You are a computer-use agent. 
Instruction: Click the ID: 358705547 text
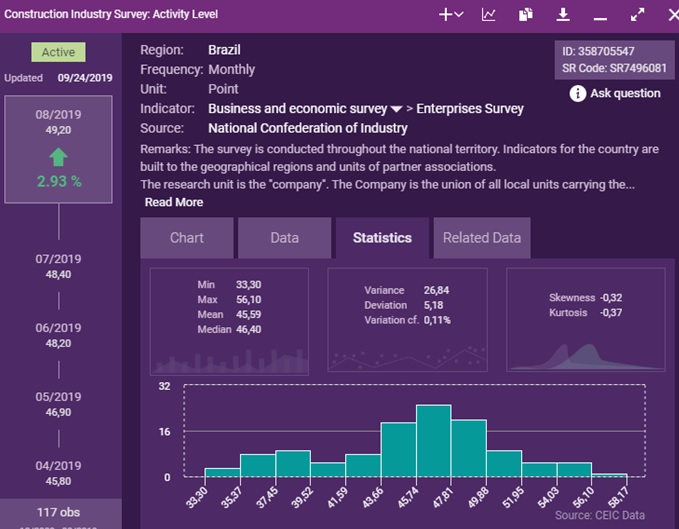coord(598,52)
